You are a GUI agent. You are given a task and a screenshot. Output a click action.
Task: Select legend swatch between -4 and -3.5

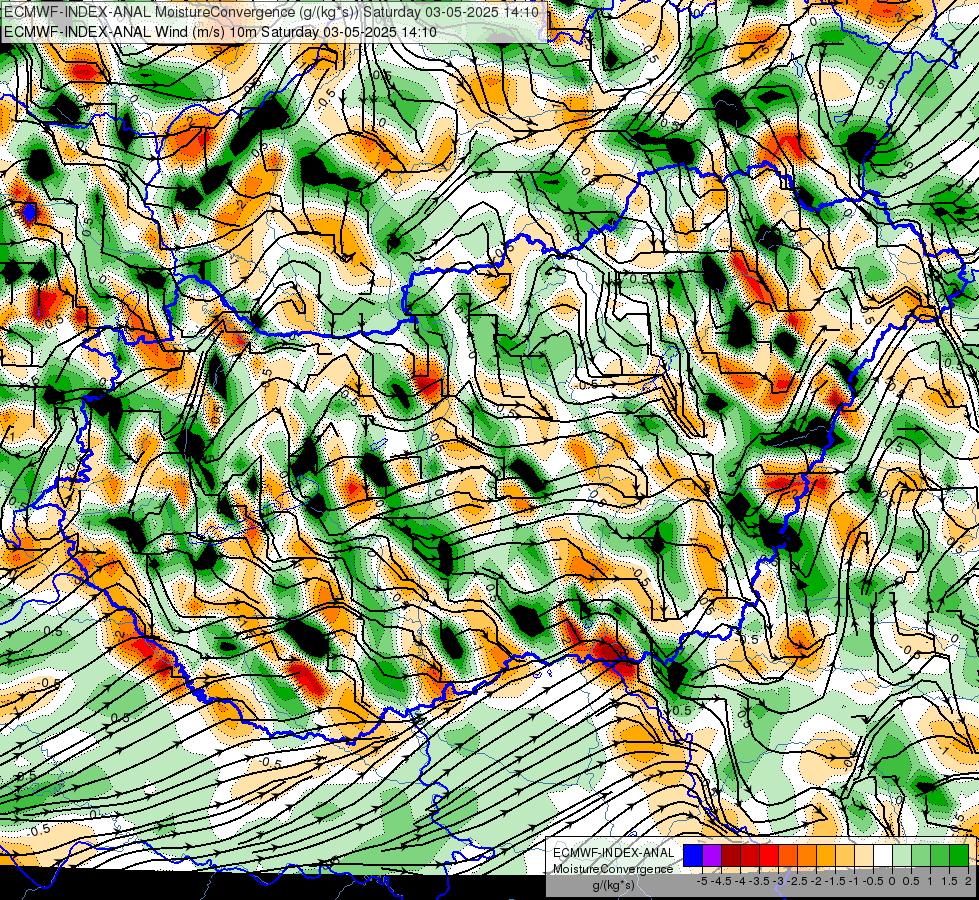(750, 855)
